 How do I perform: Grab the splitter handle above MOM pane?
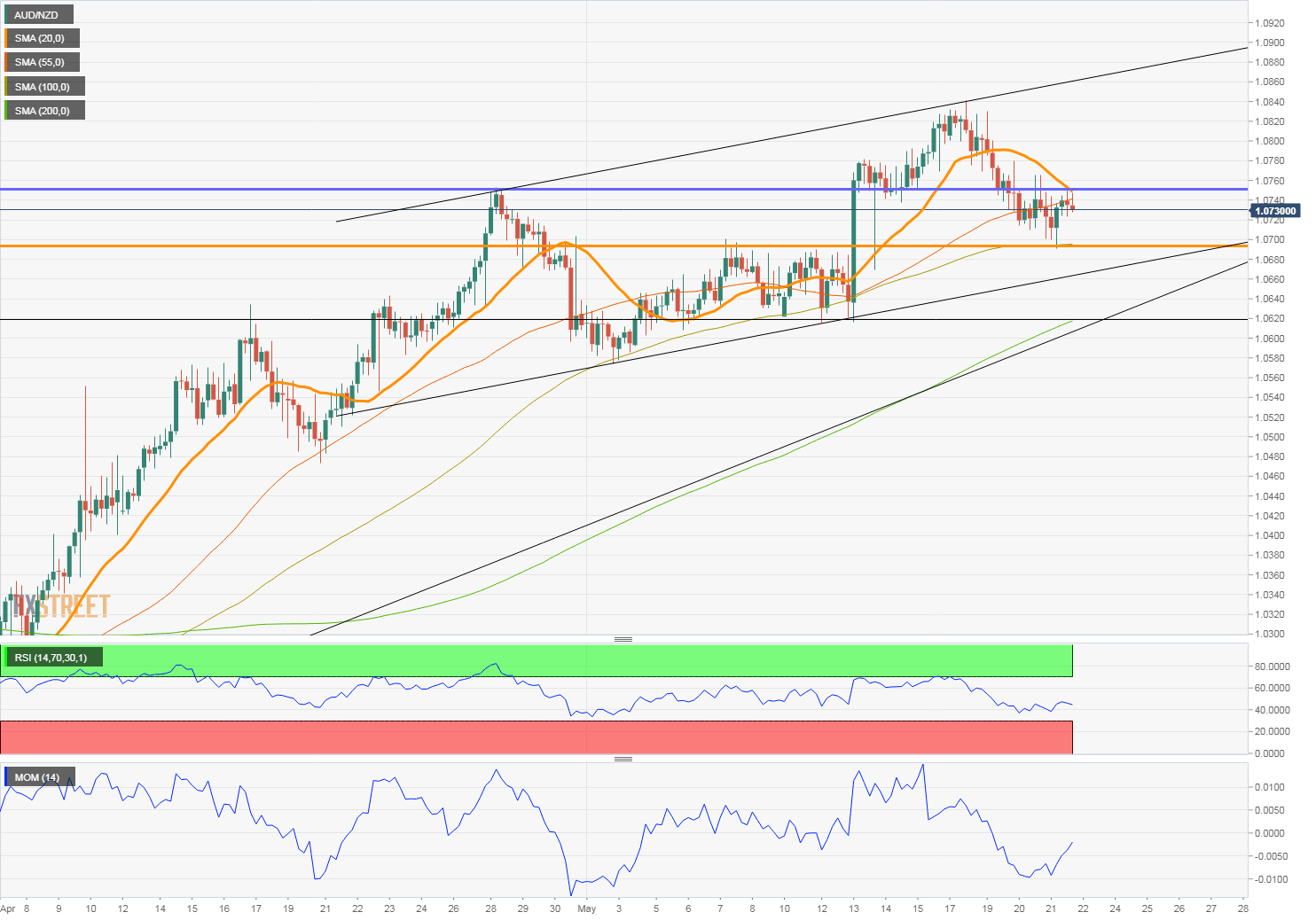coord(623,759)
